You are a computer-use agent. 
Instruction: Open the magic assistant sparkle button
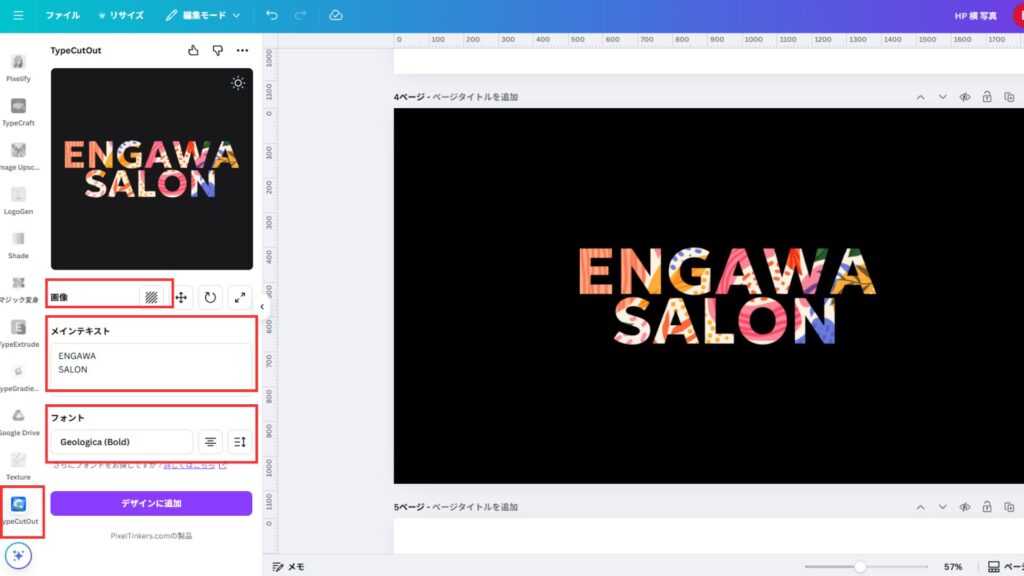coord(18,556)
